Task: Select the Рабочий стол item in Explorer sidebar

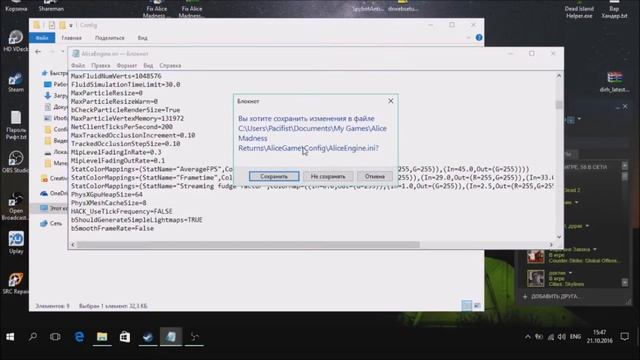Action: (56, 84)
